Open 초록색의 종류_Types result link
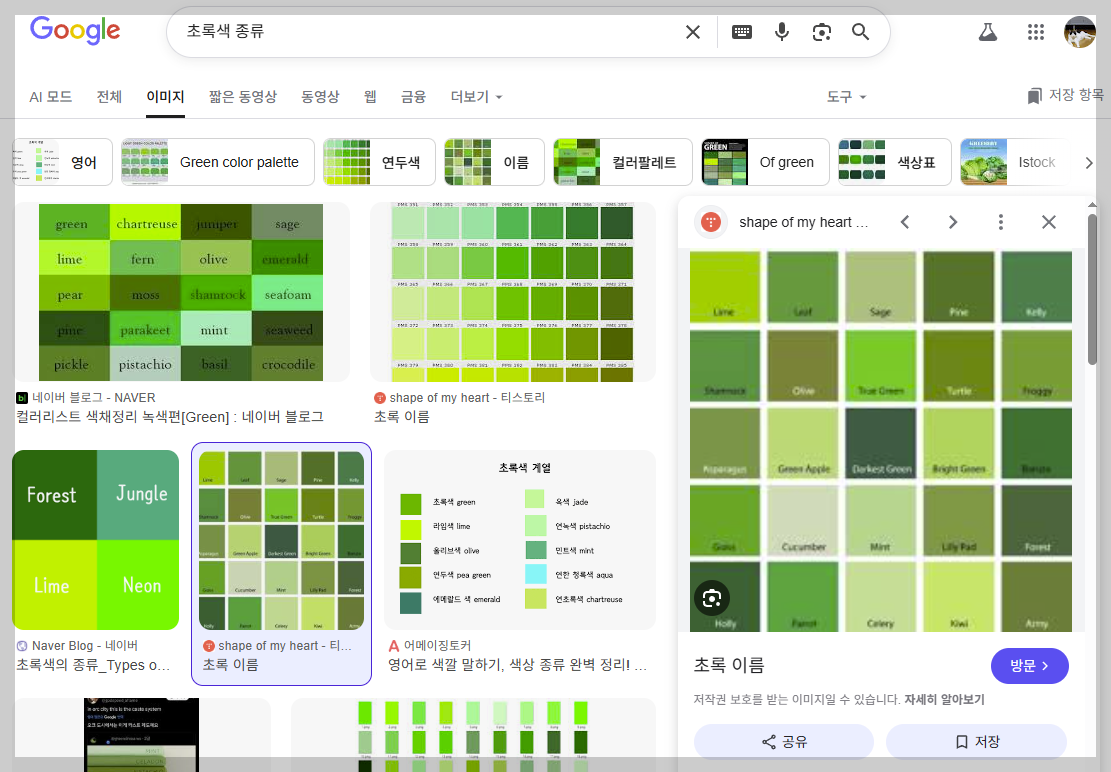 point(93,665)
